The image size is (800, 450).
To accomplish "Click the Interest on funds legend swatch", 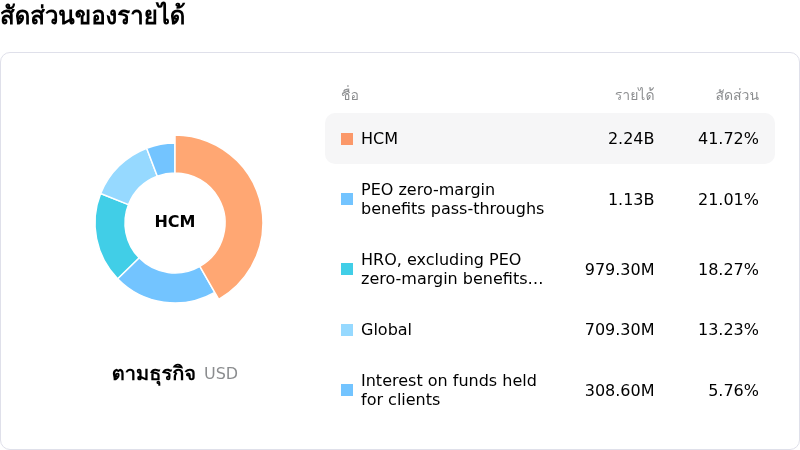I will pyautogui.click(x=347, y=390).
